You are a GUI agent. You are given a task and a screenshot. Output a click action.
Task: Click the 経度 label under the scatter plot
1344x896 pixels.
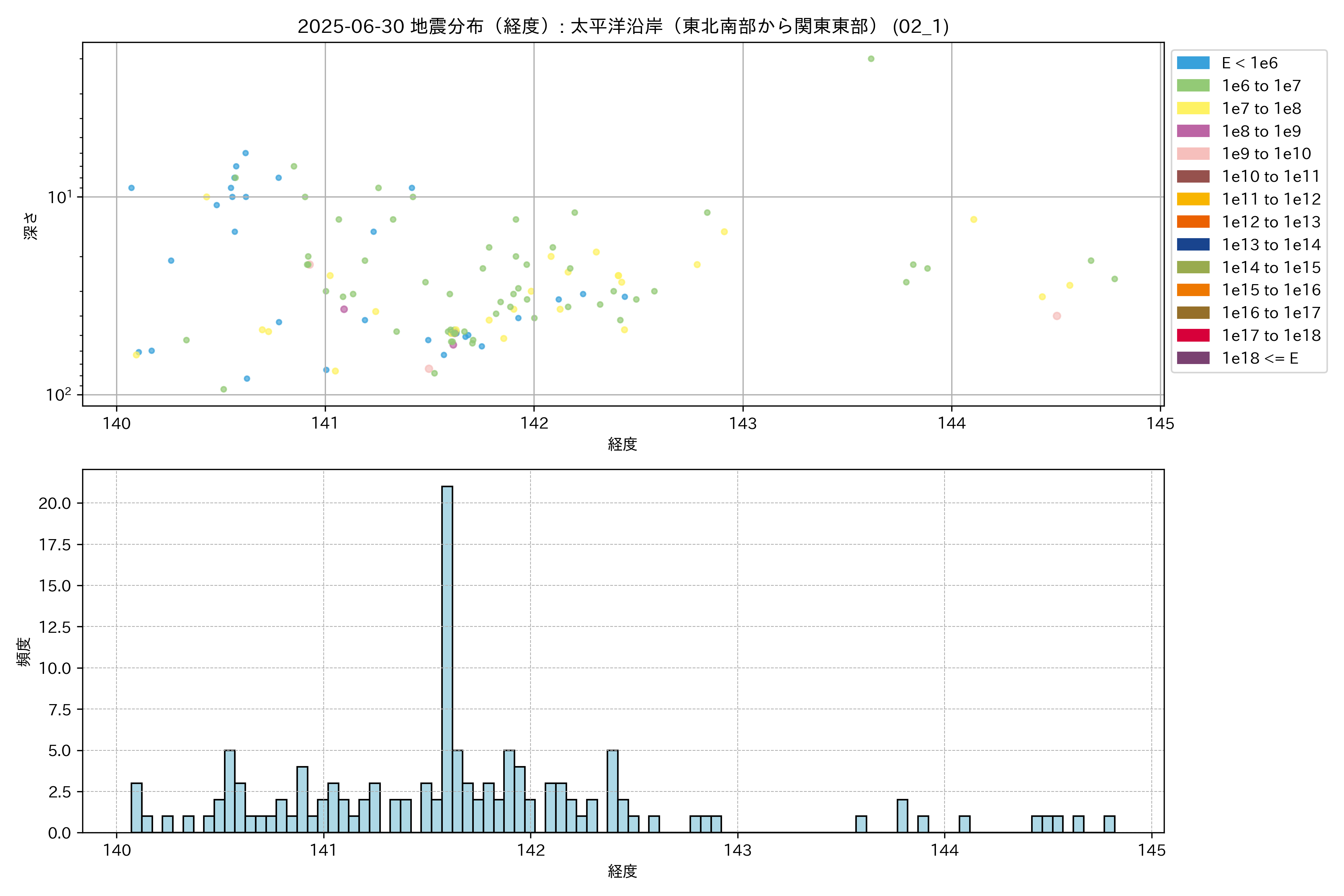(x=622, y=444)
